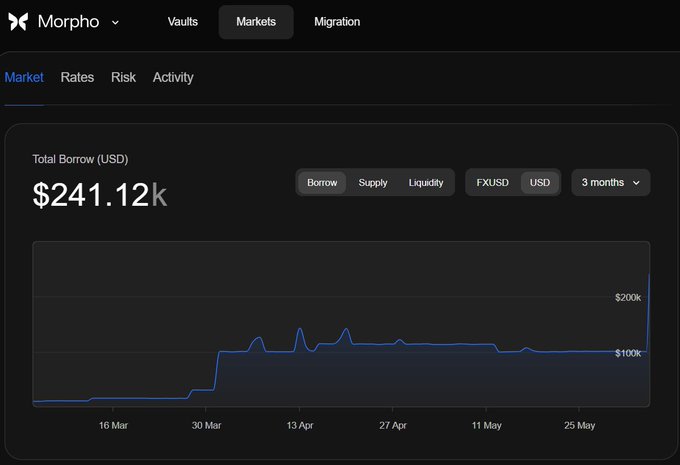Select the Supply chart mode
Screen dimensions: 680x465
tap(373, 183)
